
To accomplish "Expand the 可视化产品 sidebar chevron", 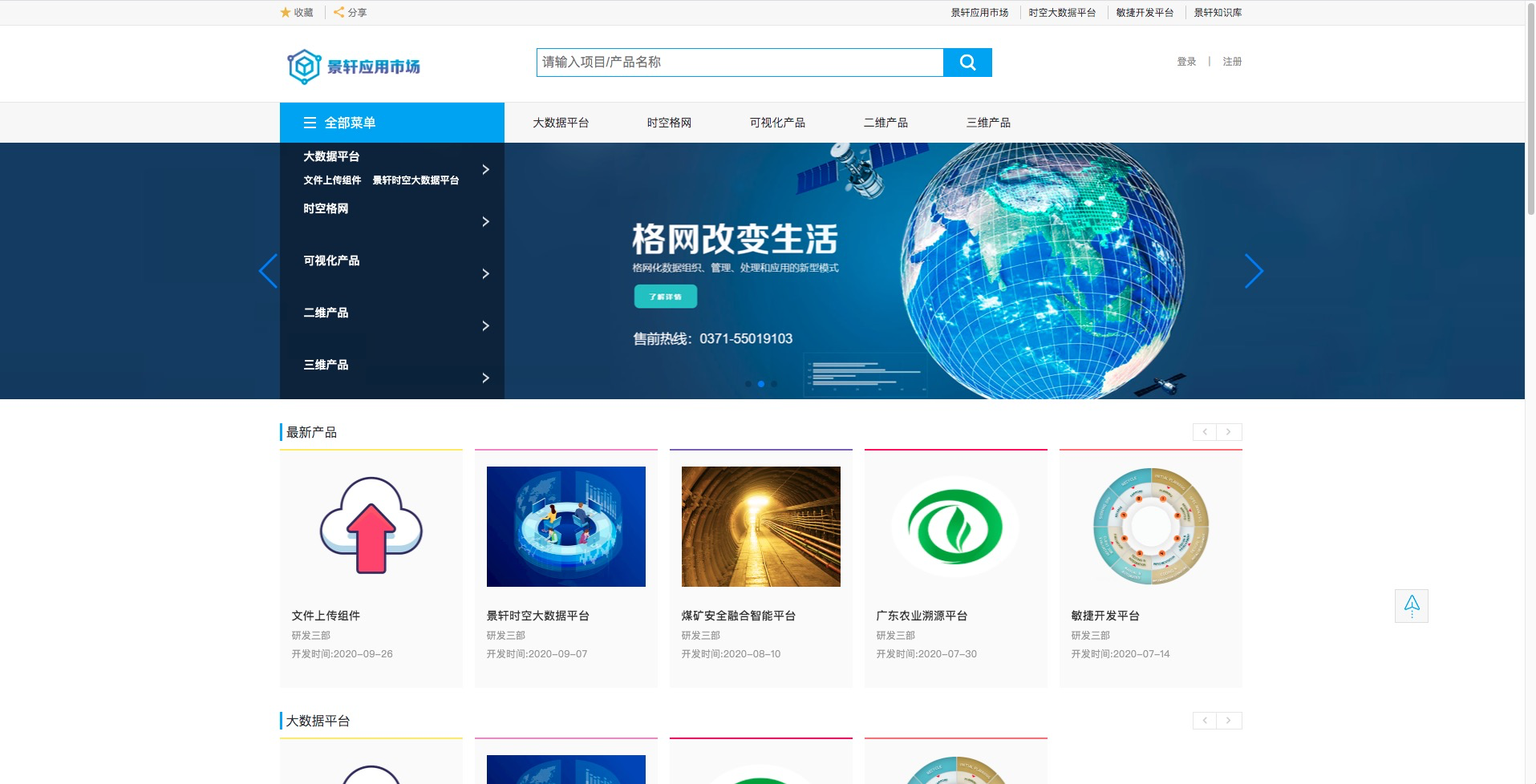I will 485,273.
